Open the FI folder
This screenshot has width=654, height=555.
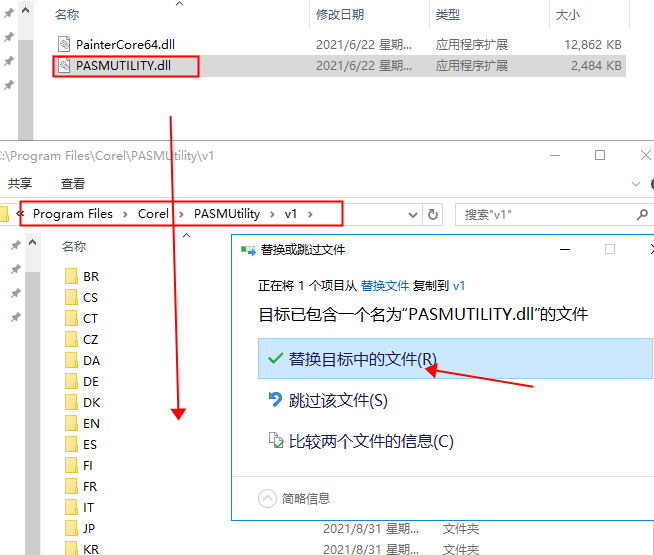pyautogui.click(x=79, y=465)
